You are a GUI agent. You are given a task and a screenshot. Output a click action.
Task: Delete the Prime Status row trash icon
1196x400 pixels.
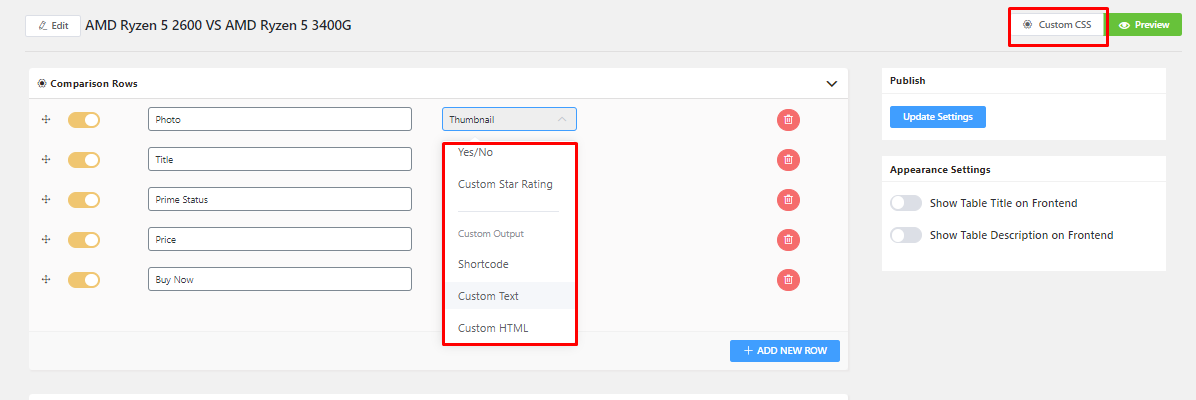coord(788,199)
